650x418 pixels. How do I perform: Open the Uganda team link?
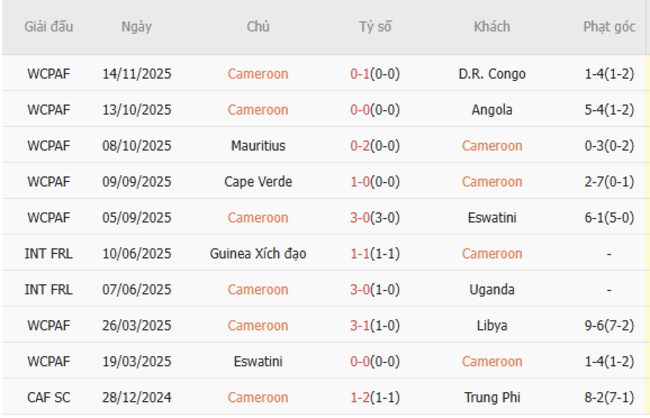[491, 290]
